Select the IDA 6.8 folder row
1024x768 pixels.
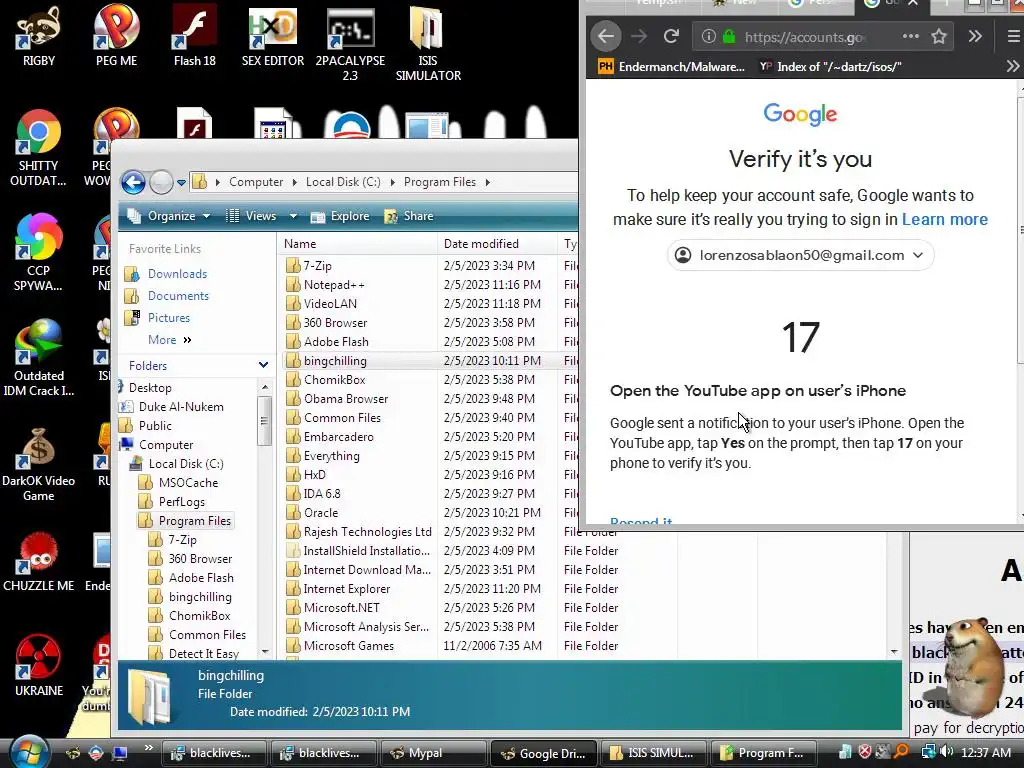322,494
